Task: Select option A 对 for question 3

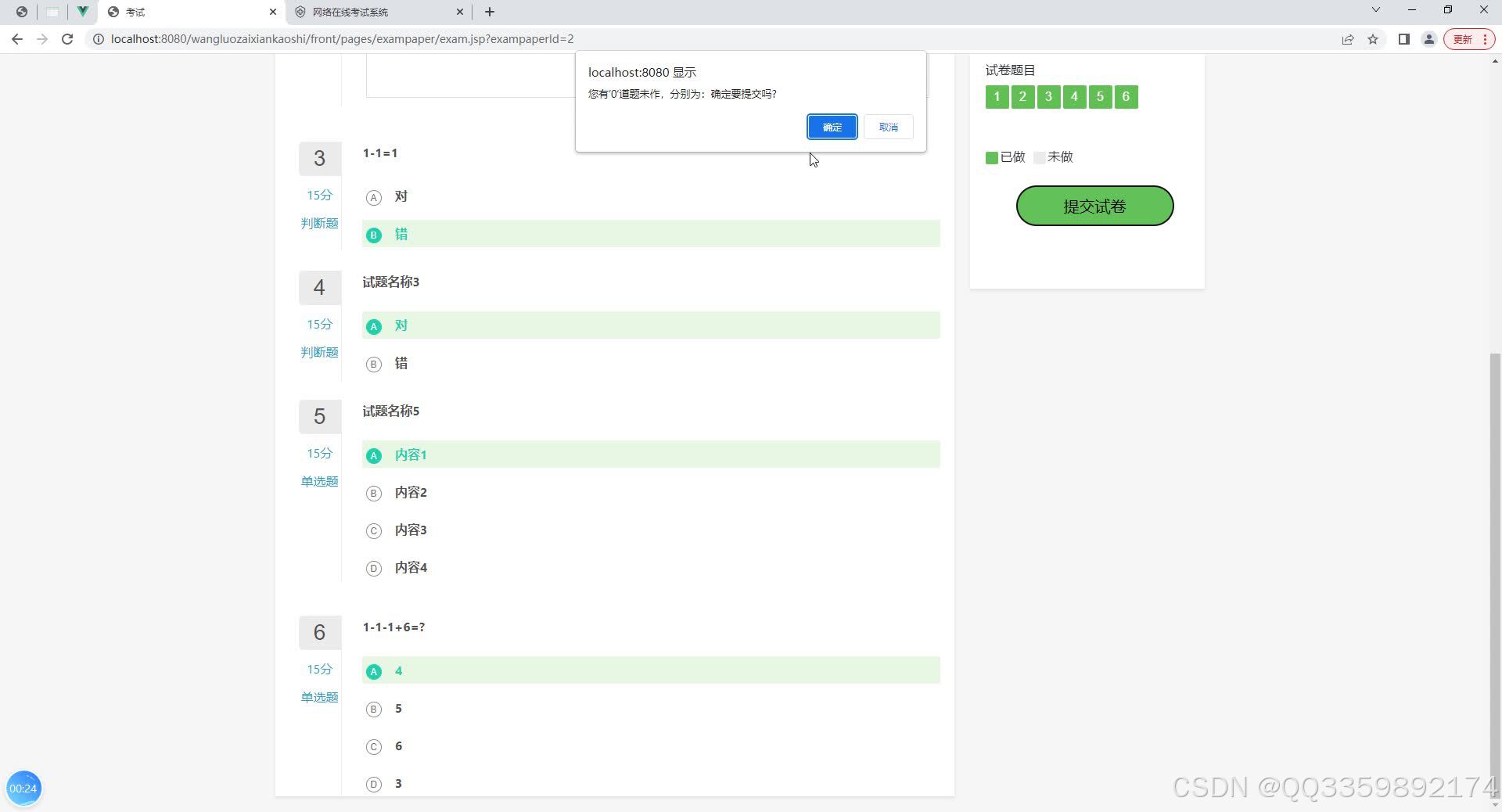Action: [651, 196]
